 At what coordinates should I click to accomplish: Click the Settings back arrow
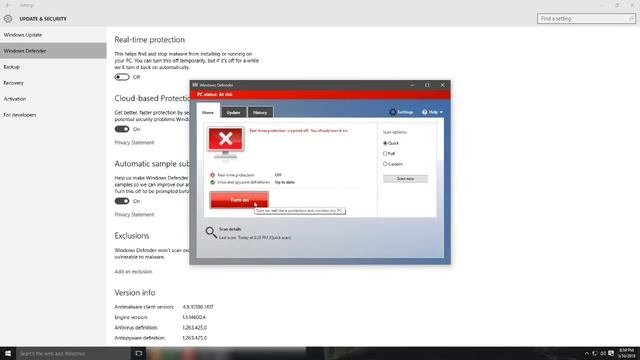point(8,5)
